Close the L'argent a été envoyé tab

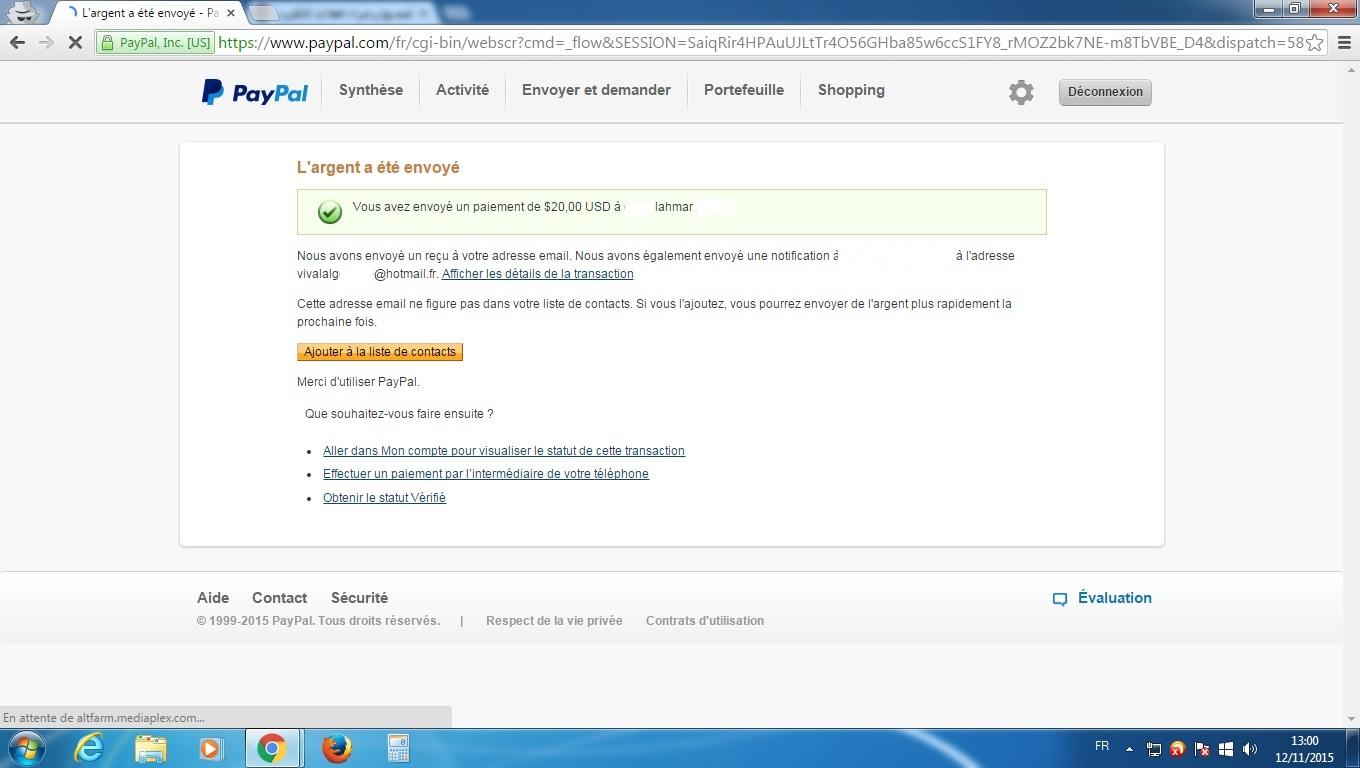click(x=231, y=13)
